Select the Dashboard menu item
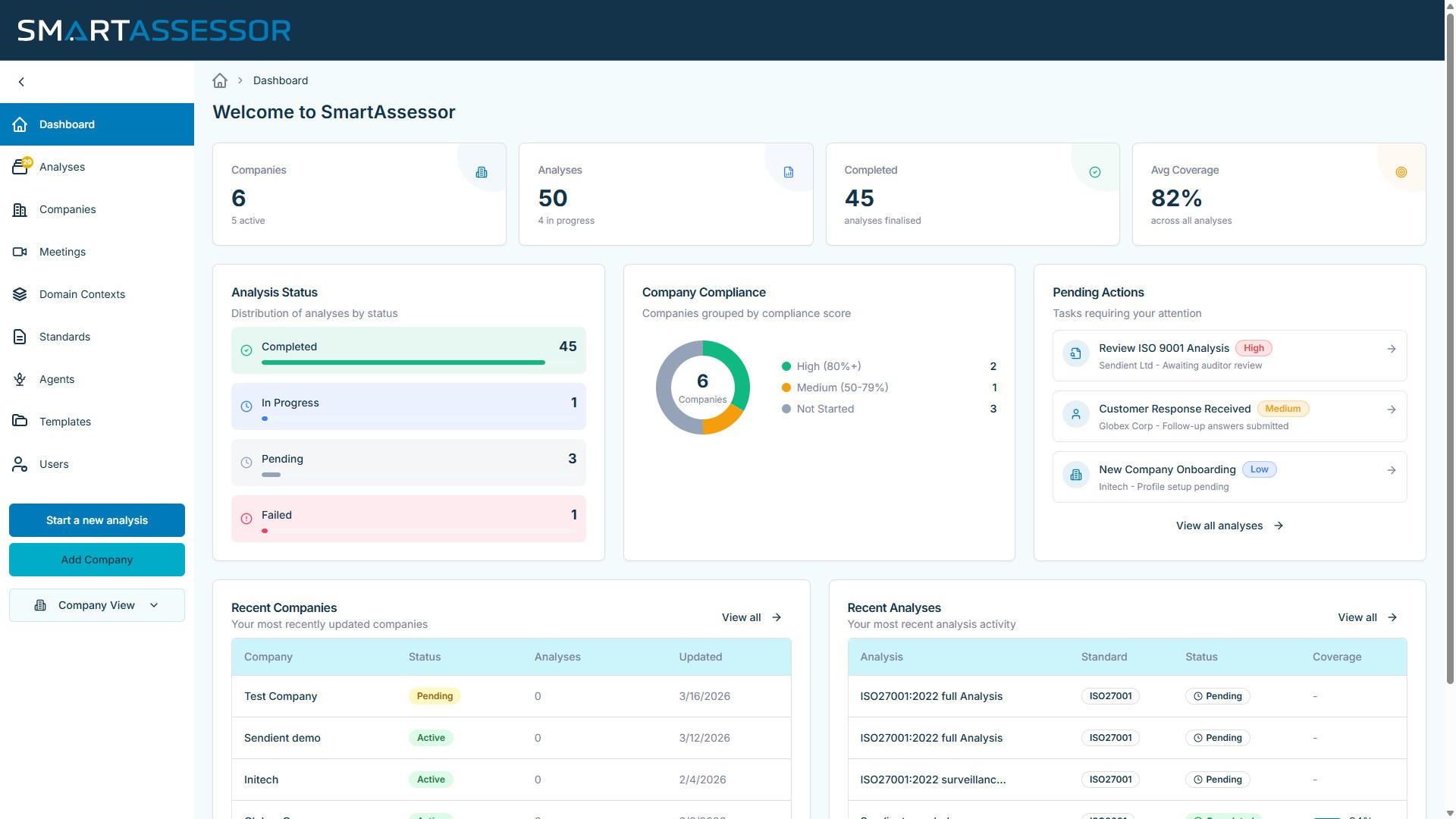 click(x=67, y=124)
